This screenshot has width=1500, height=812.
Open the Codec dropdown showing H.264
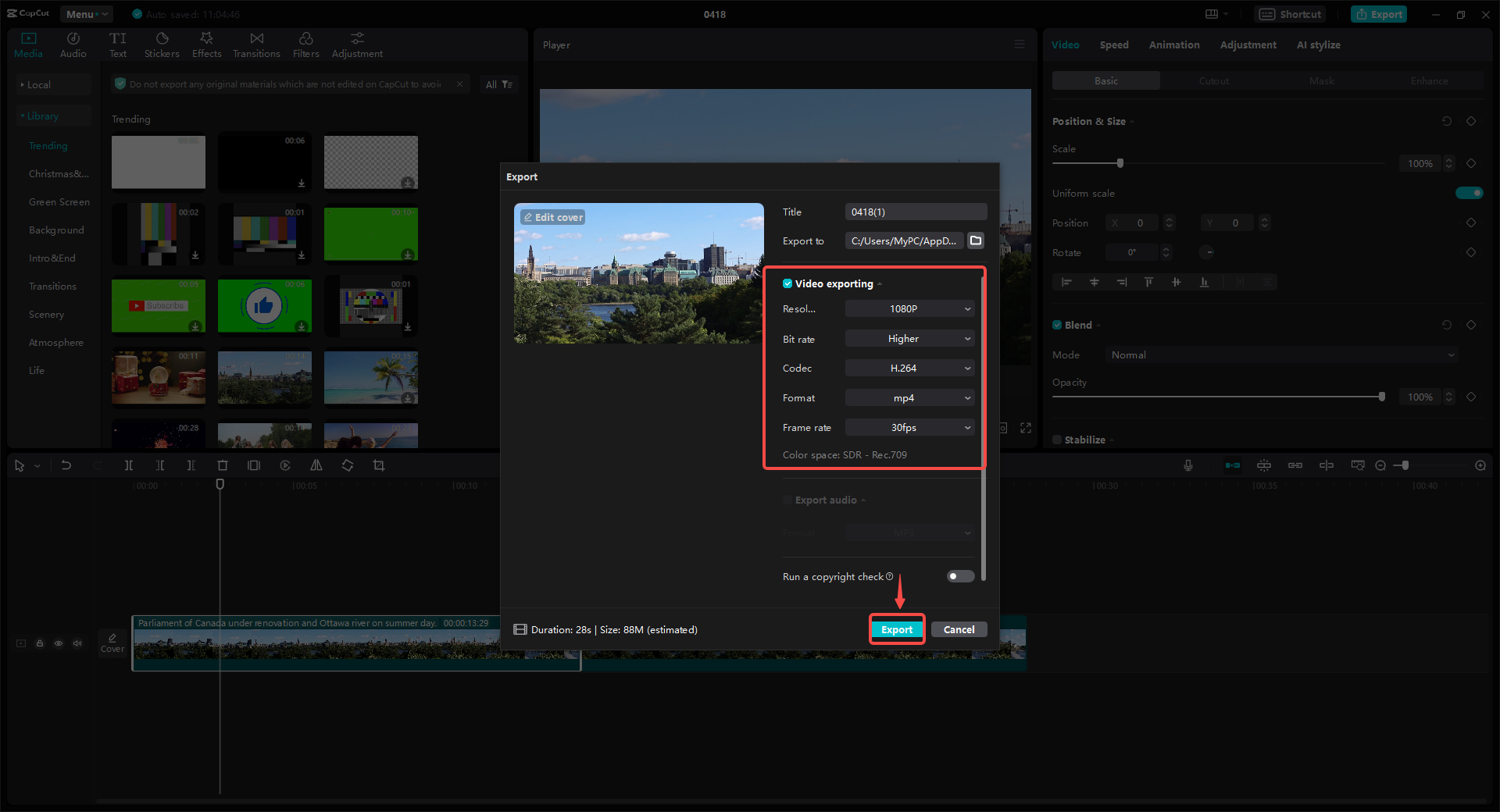pyautogui.click(x=909, y=368)
